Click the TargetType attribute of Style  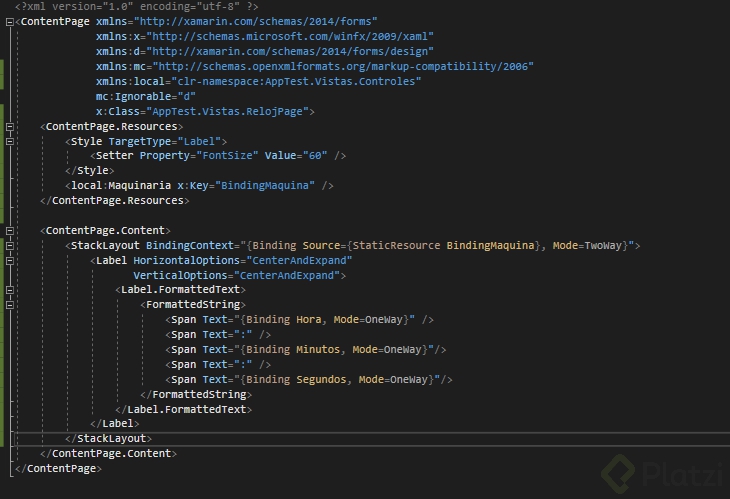(140, 142)
